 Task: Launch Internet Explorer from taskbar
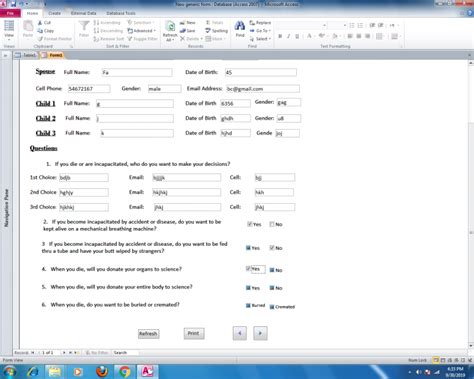[33, 371]
